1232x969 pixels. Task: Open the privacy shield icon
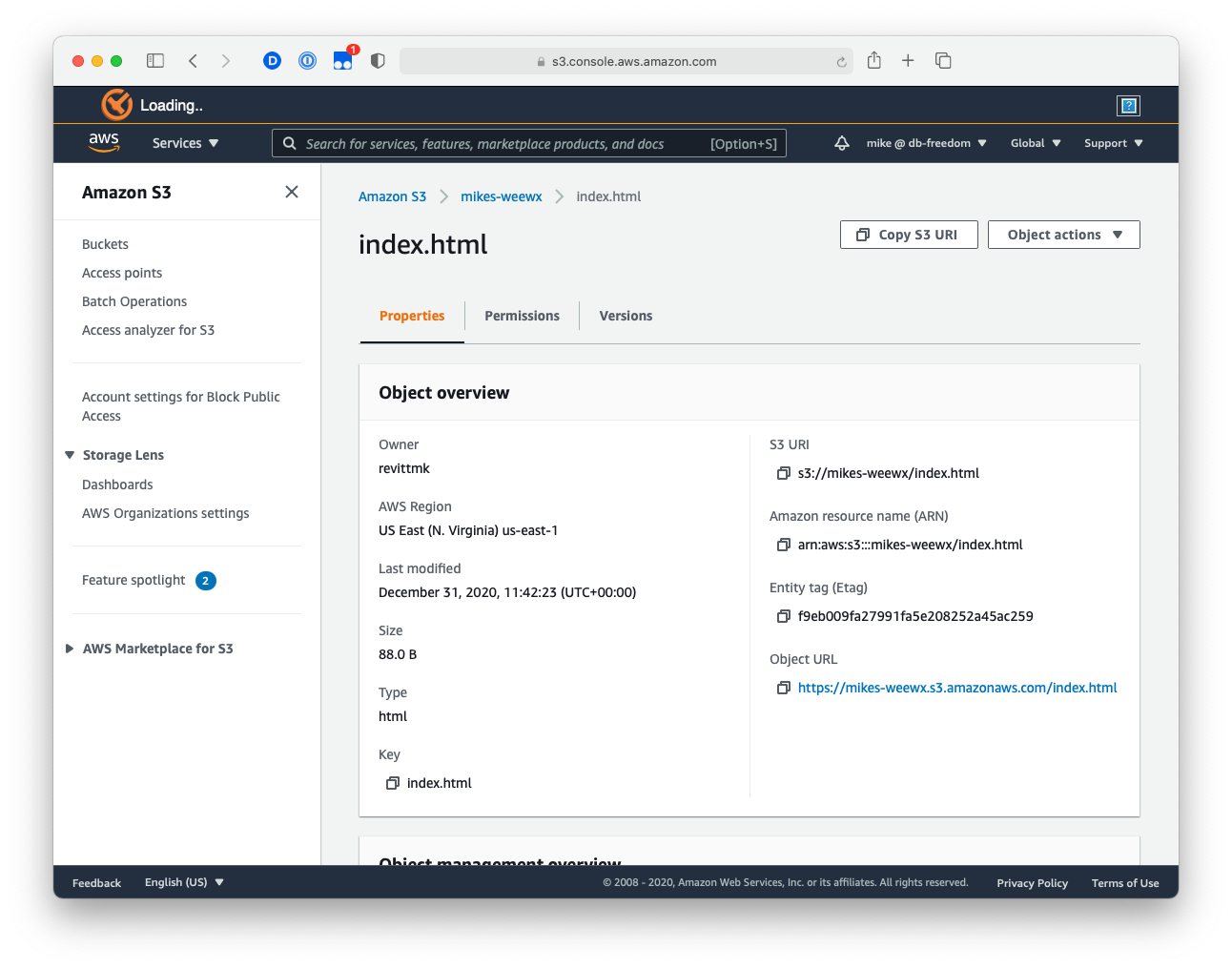pos(378,61)
